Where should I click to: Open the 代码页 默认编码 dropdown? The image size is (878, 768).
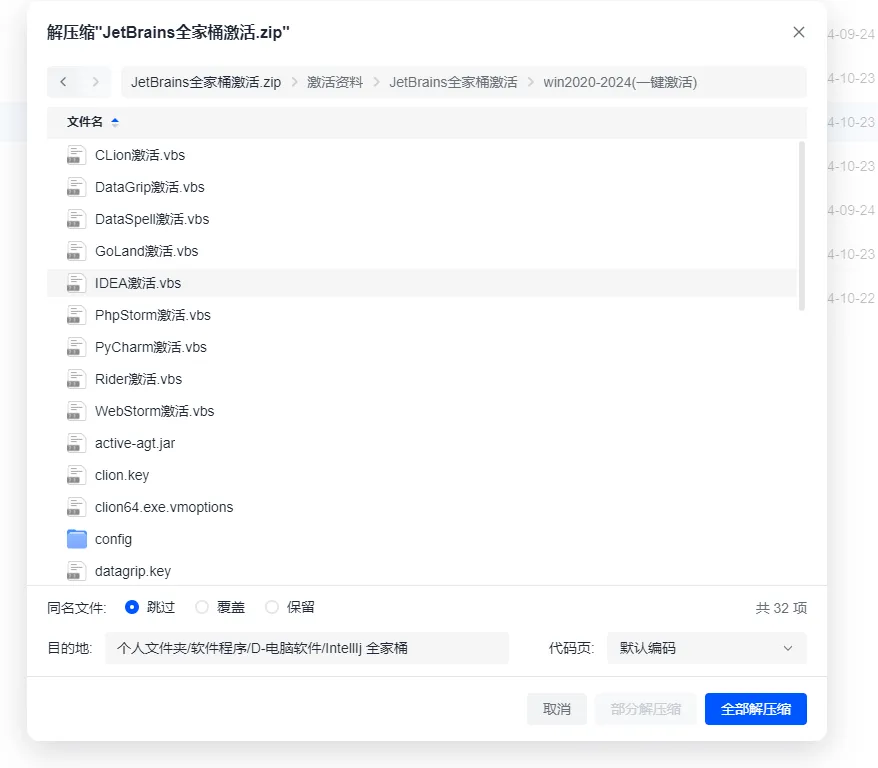pos(707,648)
